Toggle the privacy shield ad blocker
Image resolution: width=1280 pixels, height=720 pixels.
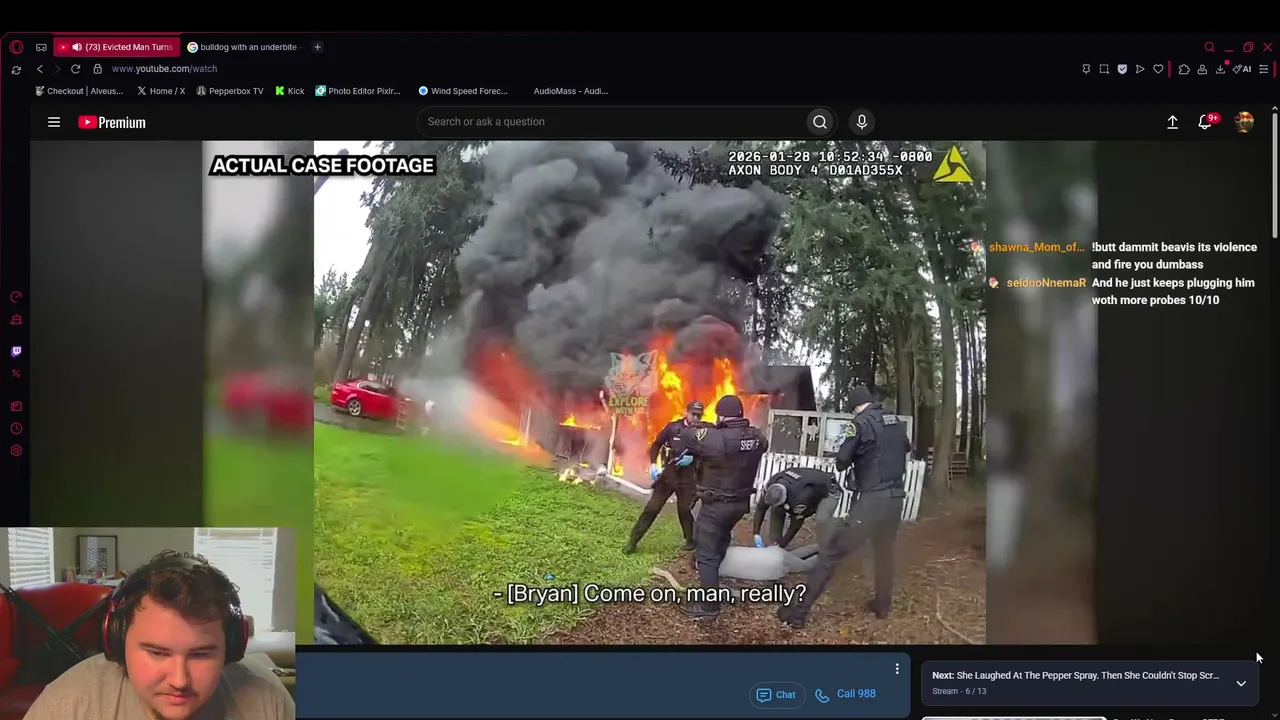click(x=1122, y=69)
